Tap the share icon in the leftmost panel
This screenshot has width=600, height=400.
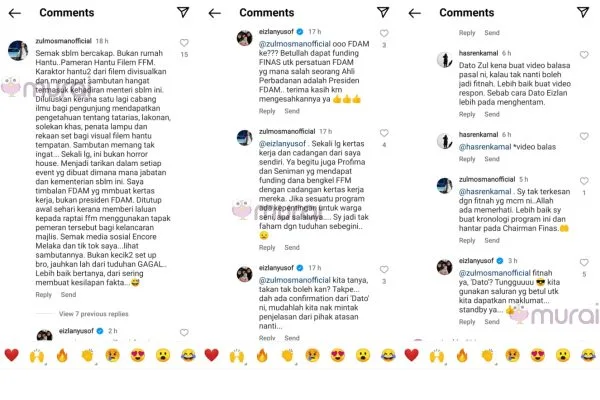point(184,12)
